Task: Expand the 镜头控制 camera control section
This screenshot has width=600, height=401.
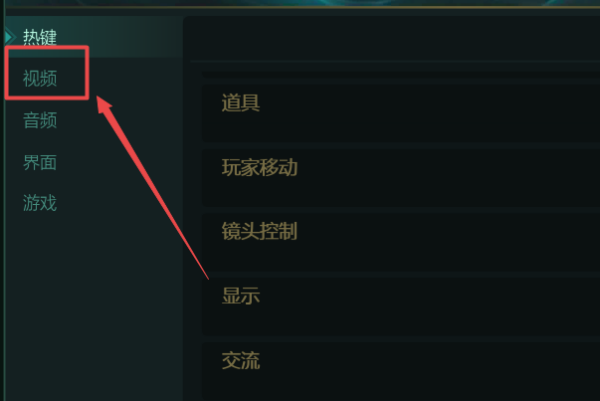Action: click(401, 242)
